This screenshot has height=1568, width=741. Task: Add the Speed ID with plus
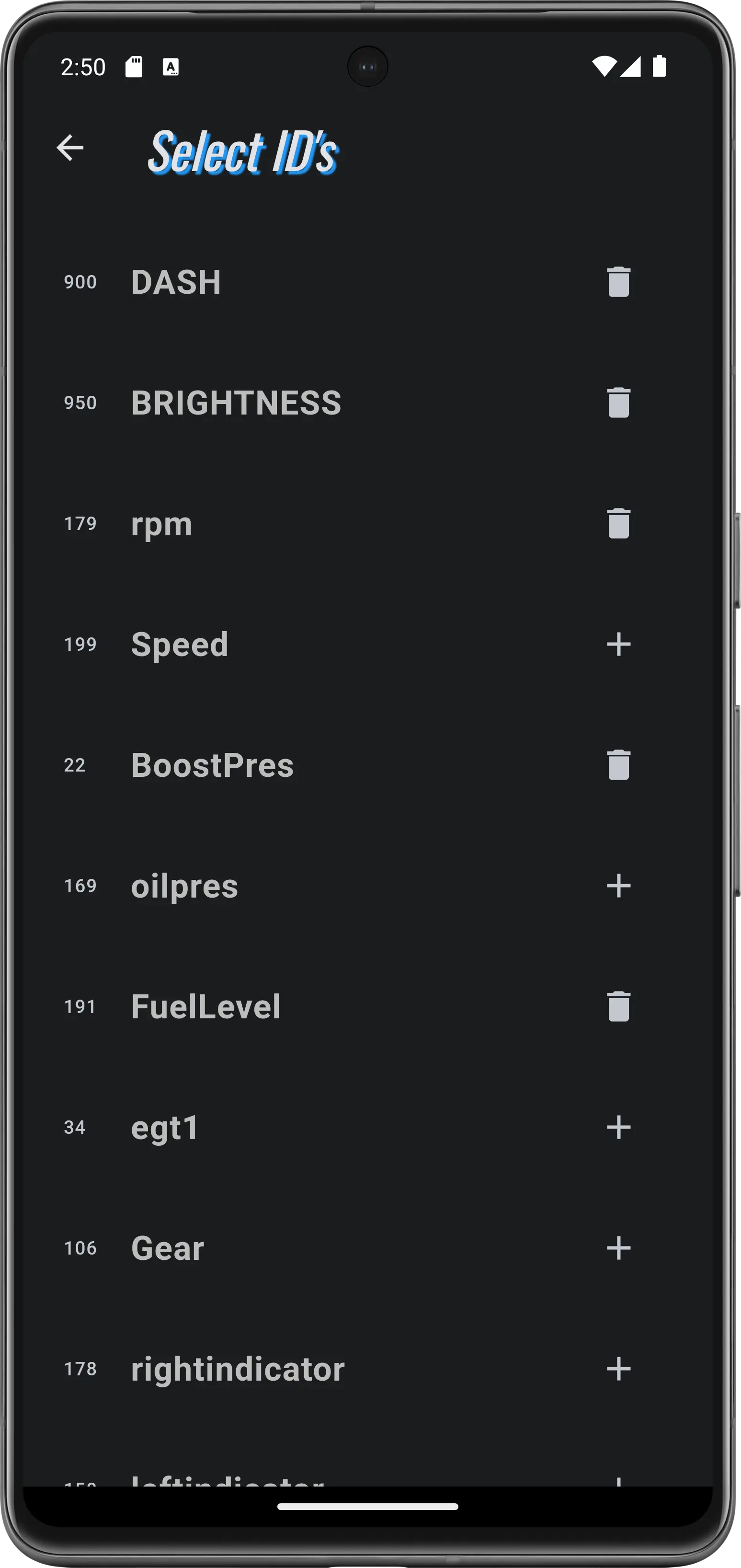618,644
